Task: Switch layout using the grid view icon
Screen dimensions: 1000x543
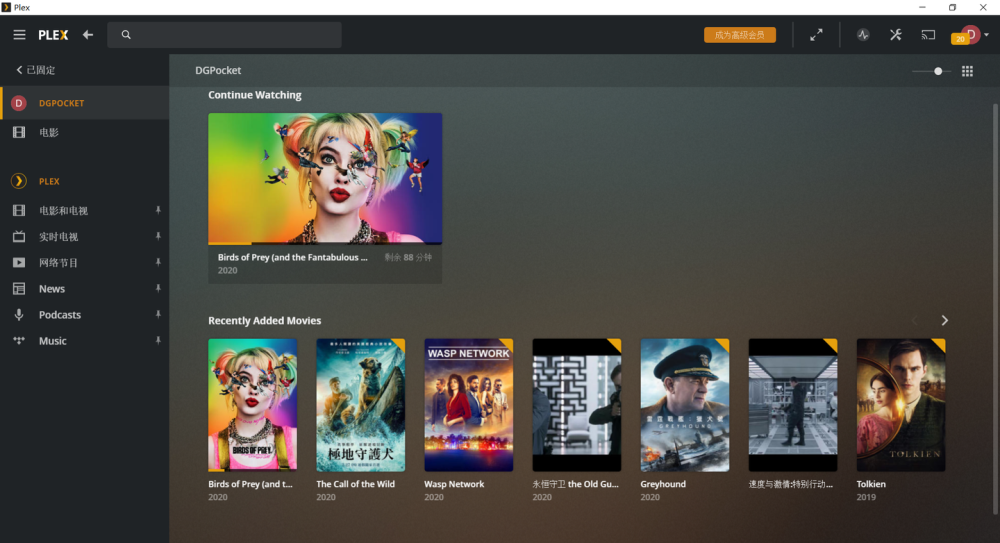Action: point(967,71)
